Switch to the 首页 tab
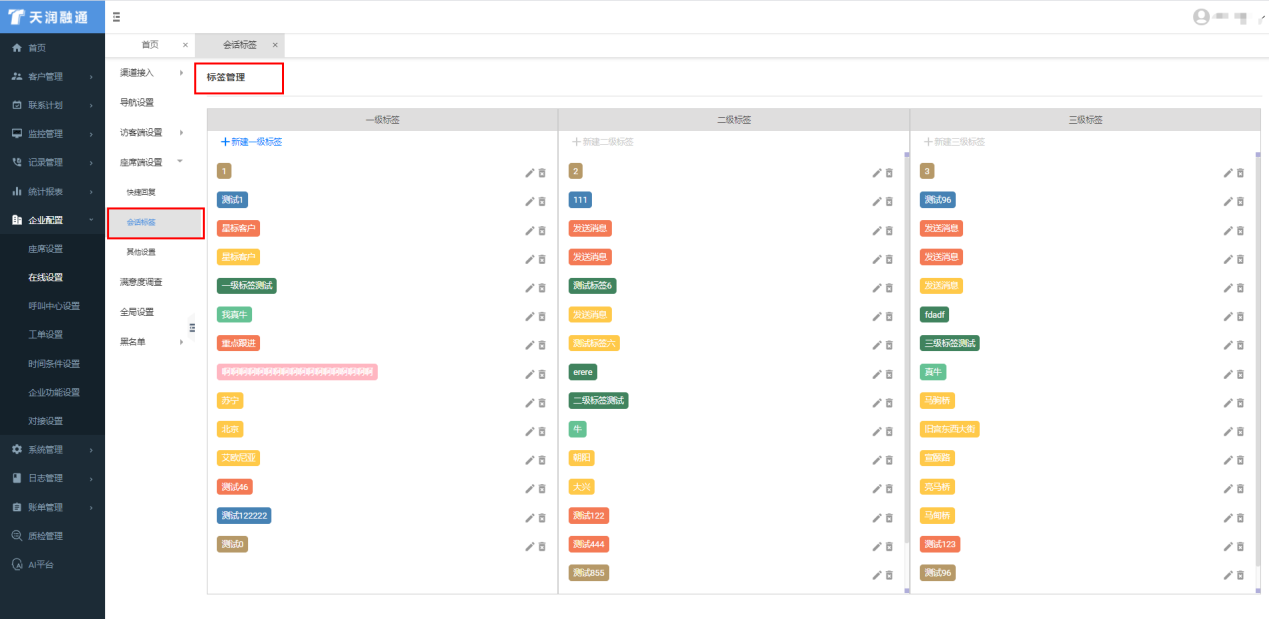 pyautogui.click(x=150, y=45)
